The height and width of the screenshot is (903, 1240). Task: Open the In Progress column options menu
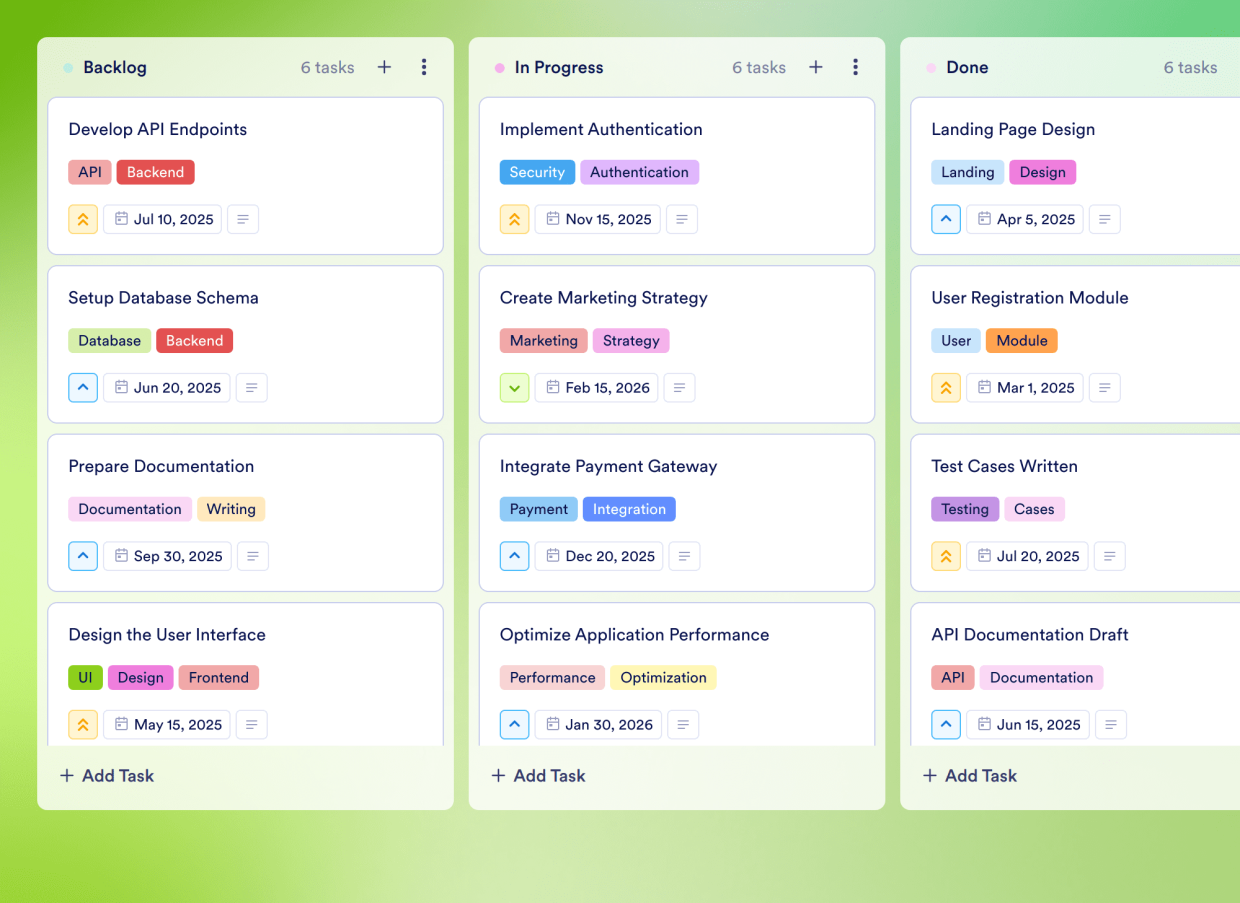tap(856, 67)
